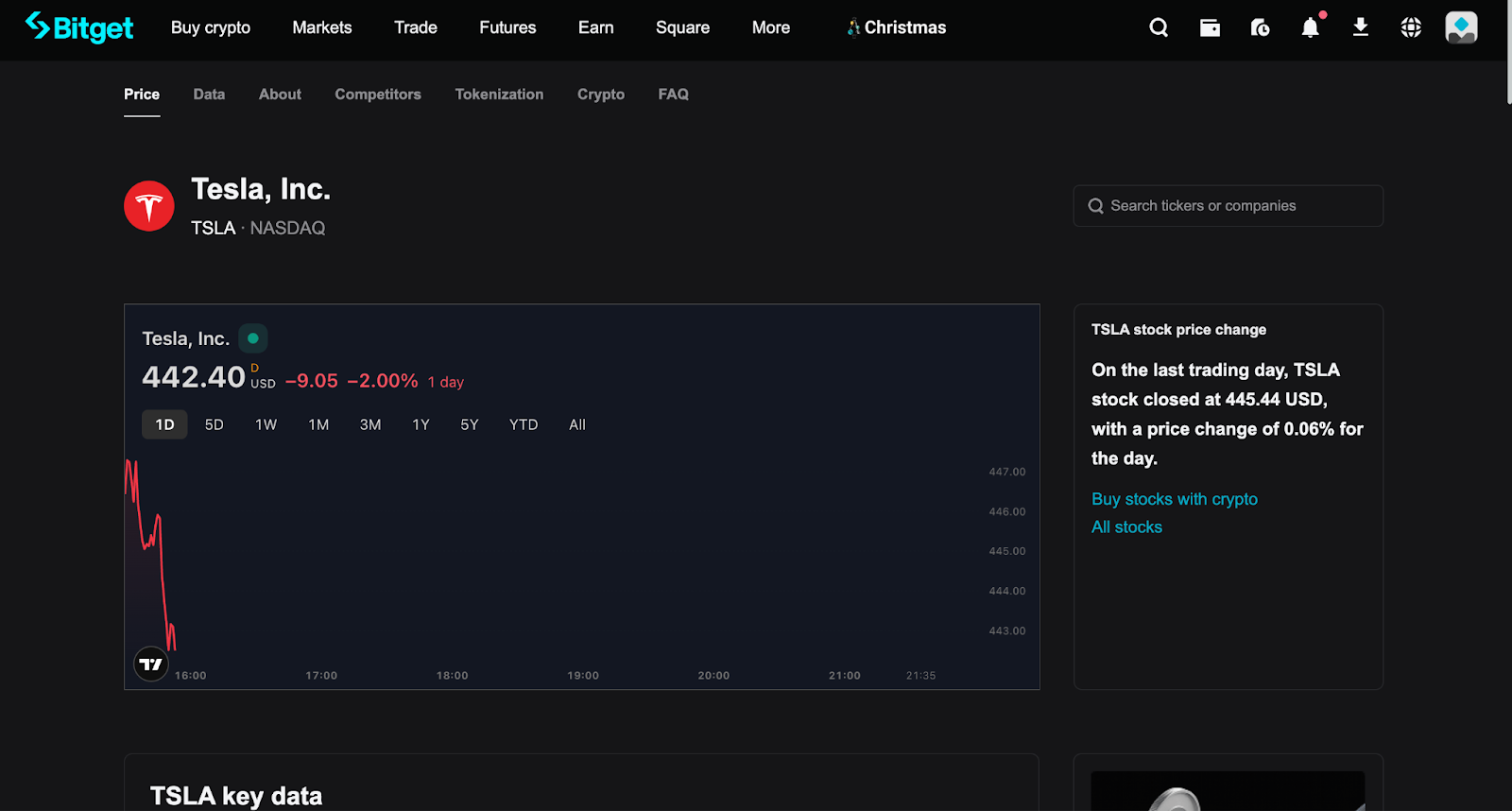Viewport: 1512px width, 811px height.
Task: Expand the Futures navigation menu
Action: pyautogui.click(x=507, y=27)
